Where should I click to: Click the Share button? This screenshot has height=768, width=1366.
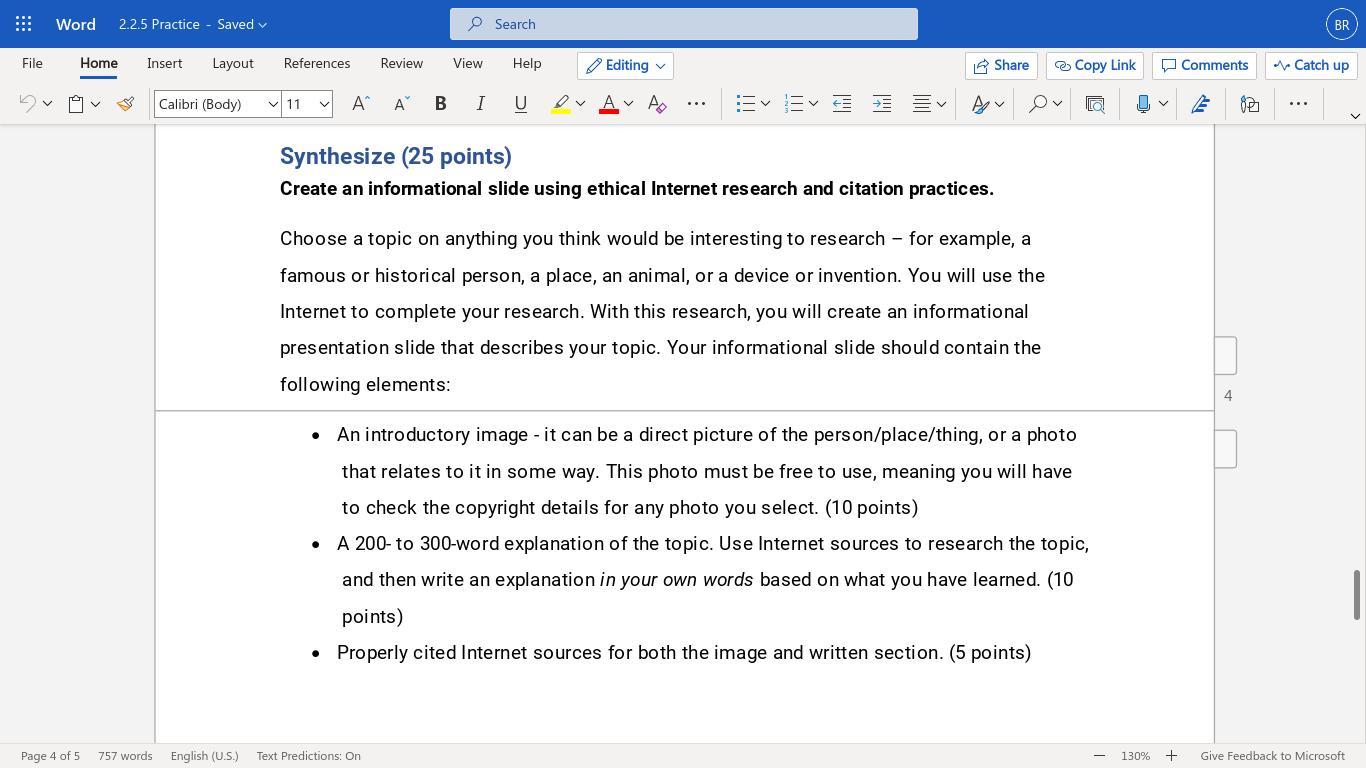pyautogui.click(x=1001, y=66)
